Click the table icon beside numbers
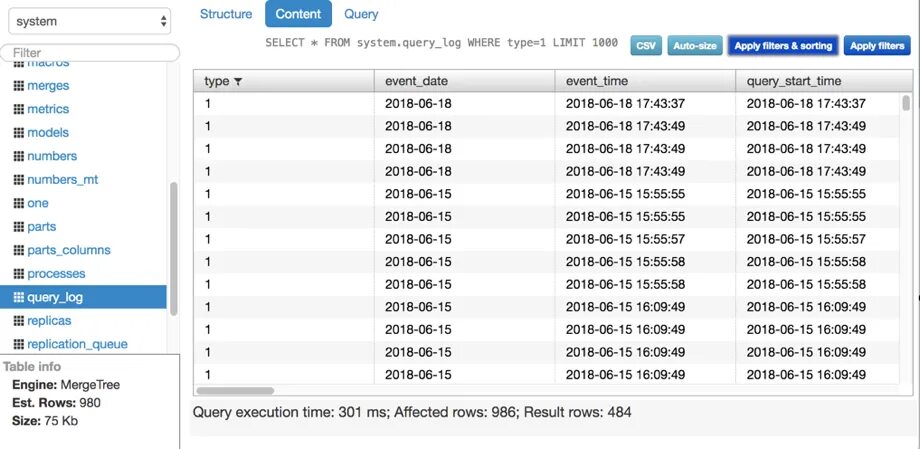The width and height of the screenshot is (920, 449). pos(18,156)
